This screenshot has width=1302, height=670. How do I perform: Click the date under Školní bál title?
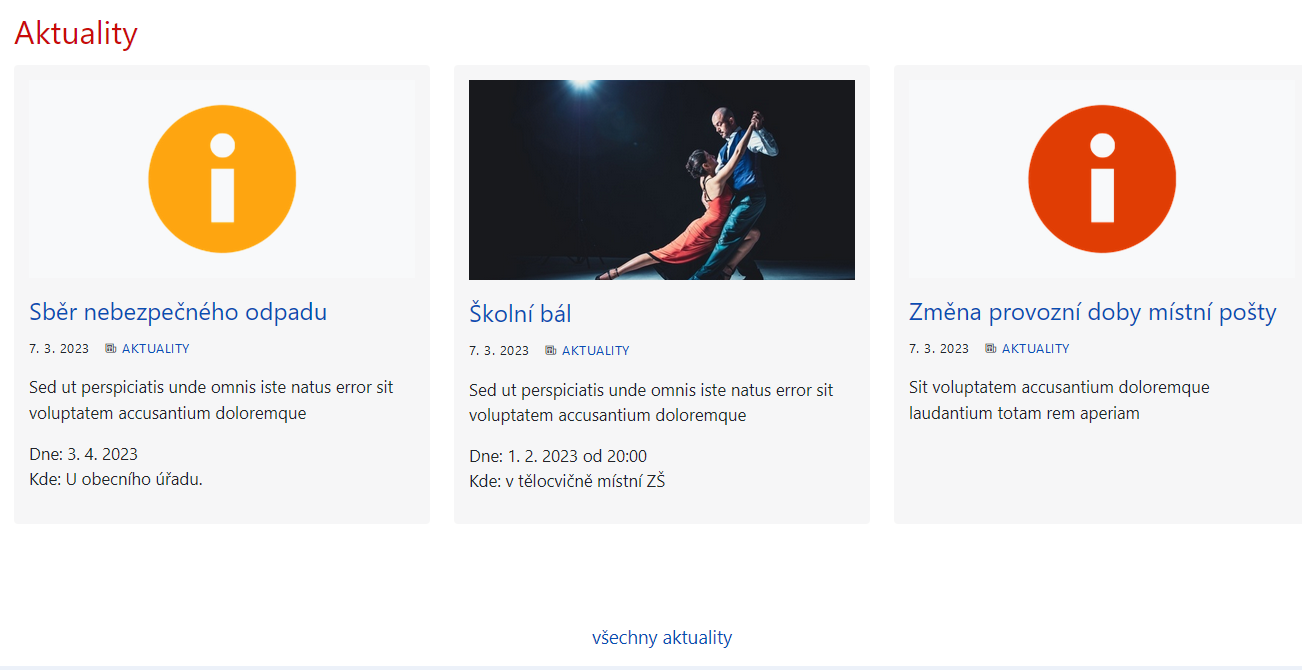point(499,351)
